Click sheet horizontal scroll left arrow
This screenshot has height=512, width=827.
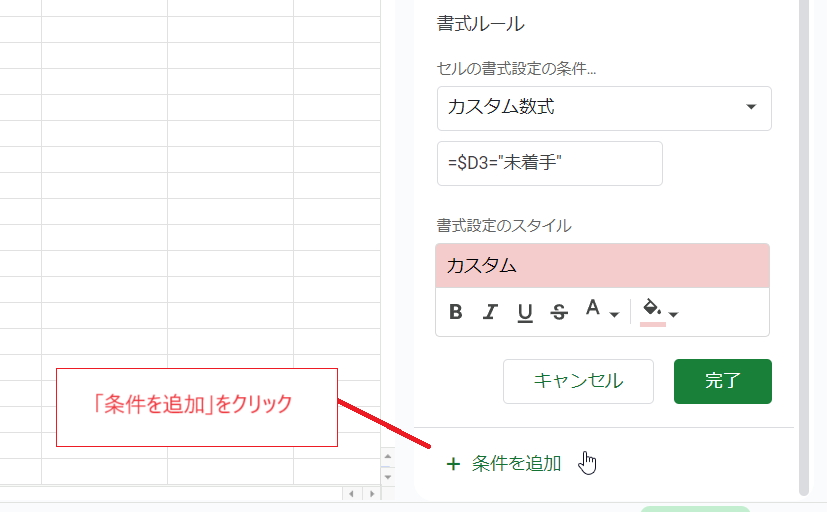click(x=352, y=494)
